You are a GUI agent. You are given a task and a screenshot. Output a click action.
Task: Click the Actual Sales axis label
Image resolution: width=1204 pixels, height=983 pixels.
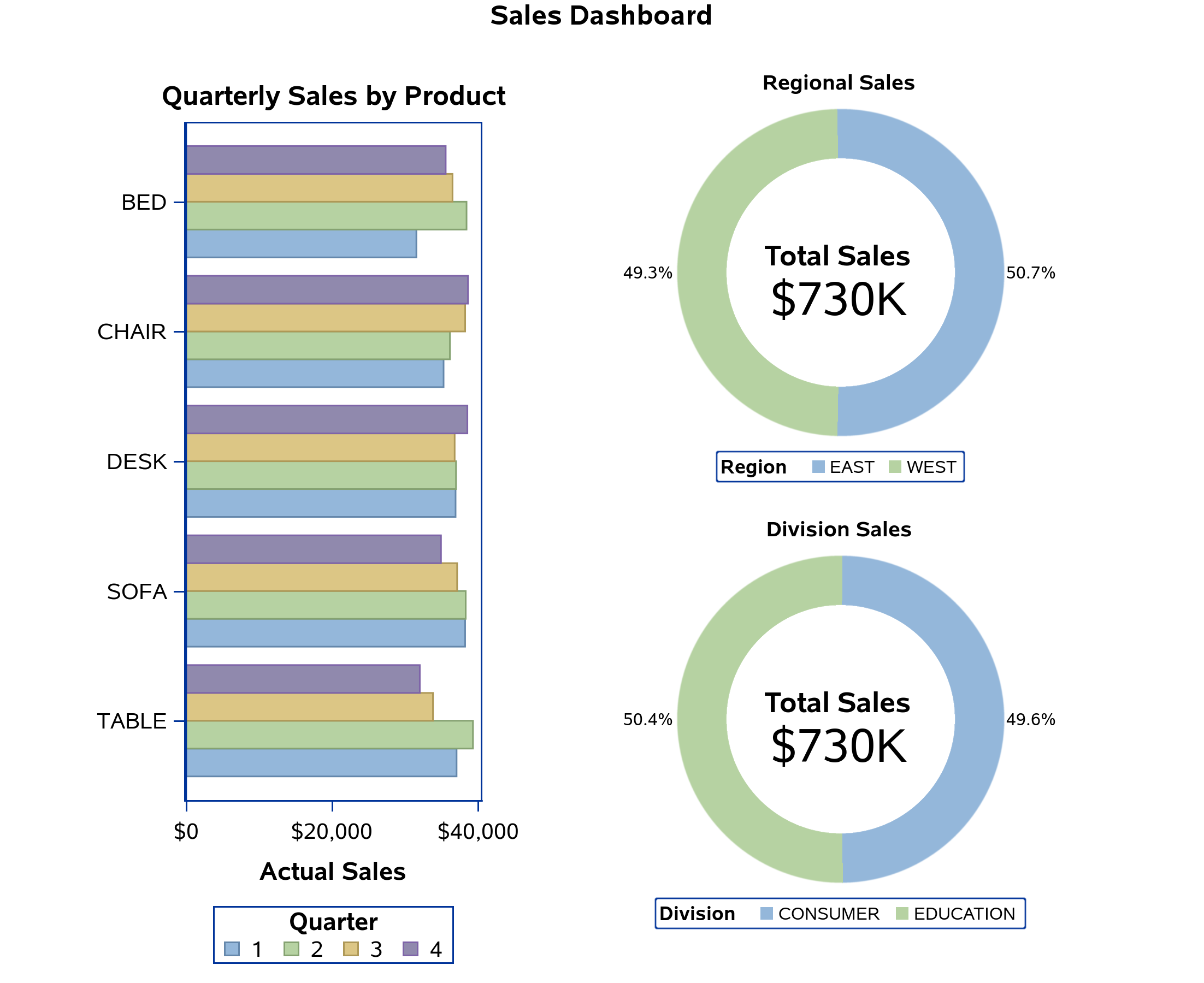click(334, 873)
